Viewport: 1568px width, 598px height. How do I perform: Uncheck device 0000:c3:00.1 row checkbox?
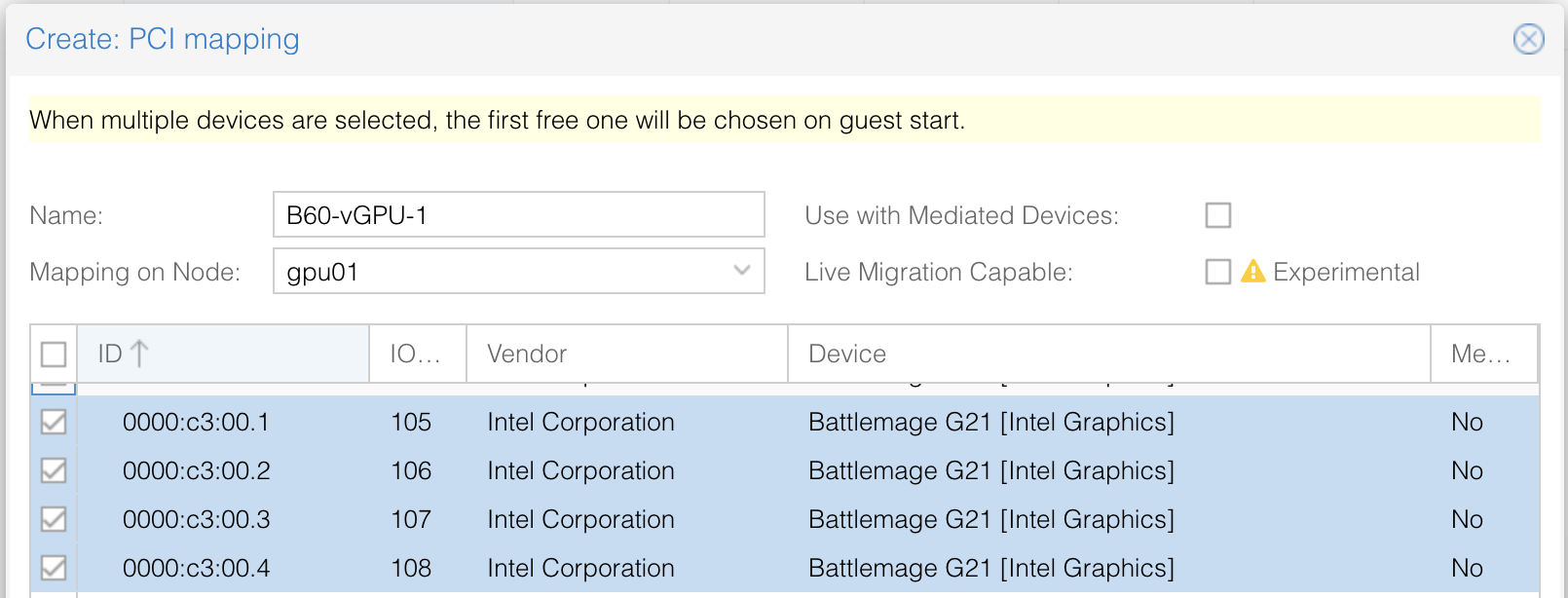pos(54,422)
